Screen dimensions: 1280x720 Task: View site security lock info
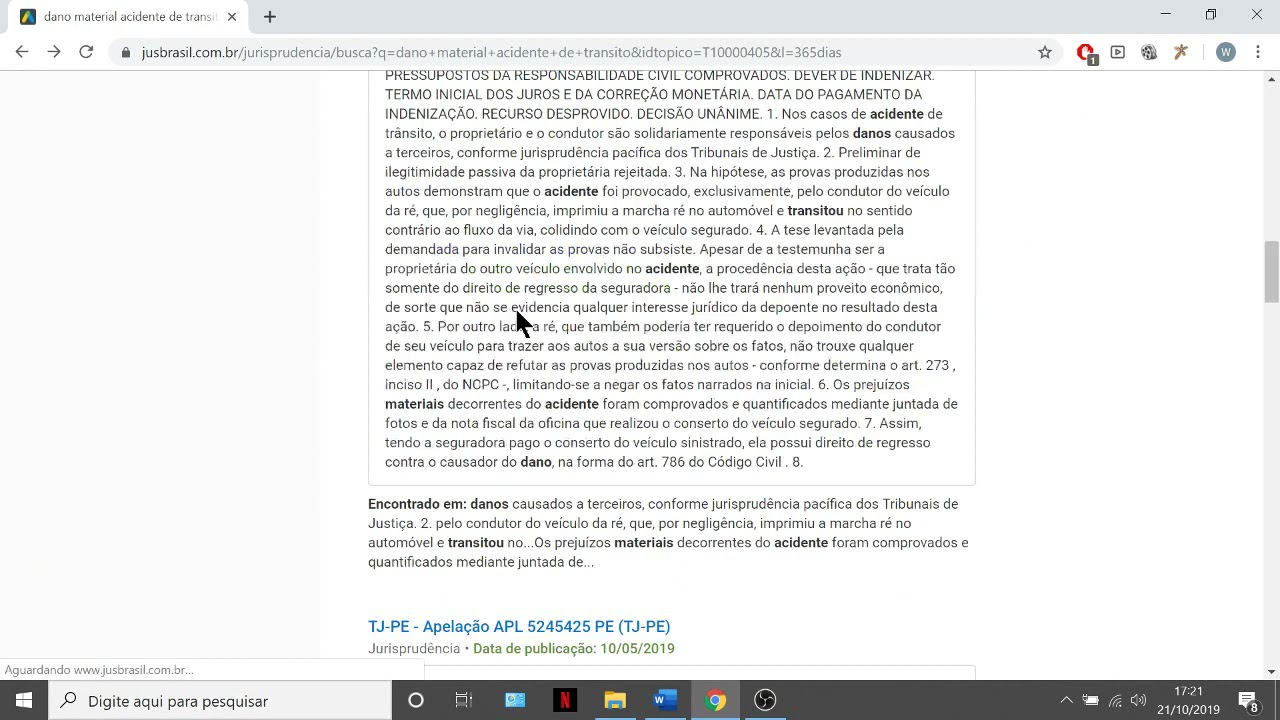(126, 52)
